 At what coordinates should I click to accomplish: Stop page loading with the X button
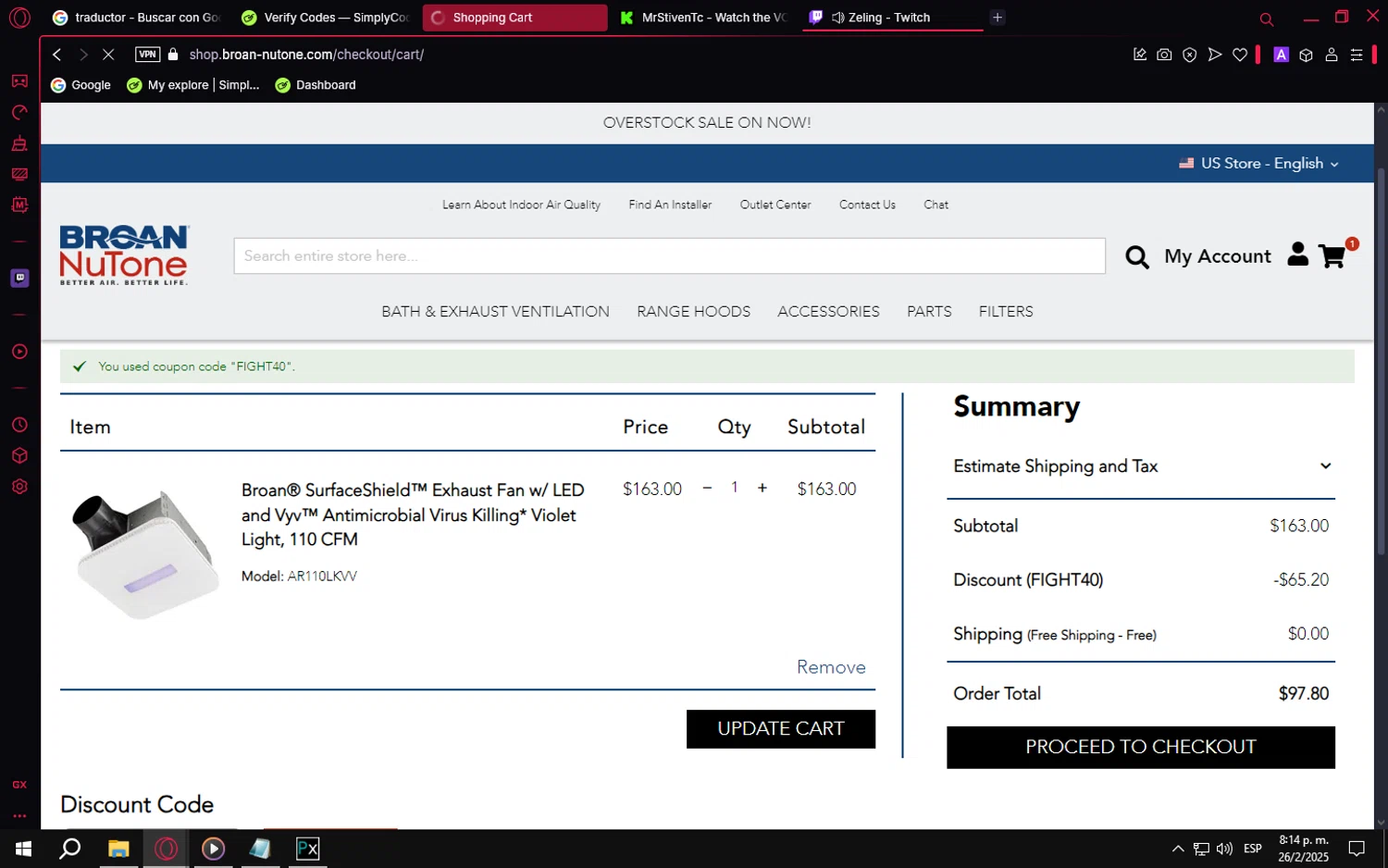coord(108,55)
